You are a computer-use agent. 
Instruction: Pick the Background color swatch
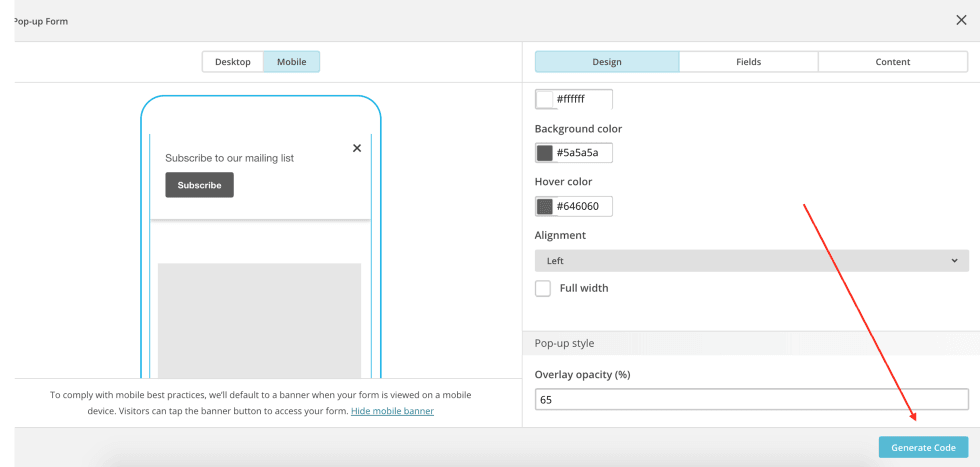coord(545,153)
